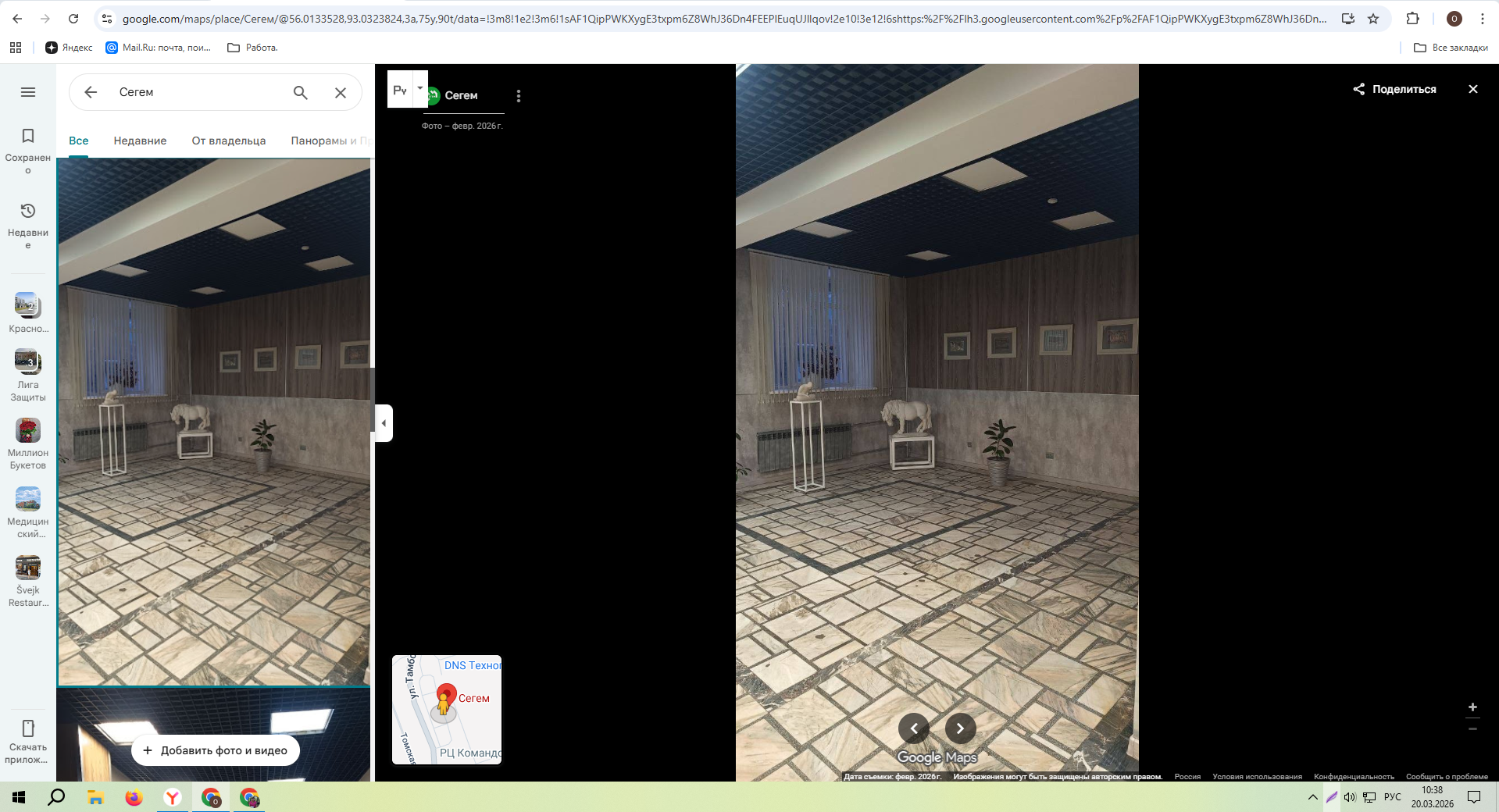The image size is (1499, 812).
Task: Zoom out of the photo with minus
Action: tap(1472, 729)
